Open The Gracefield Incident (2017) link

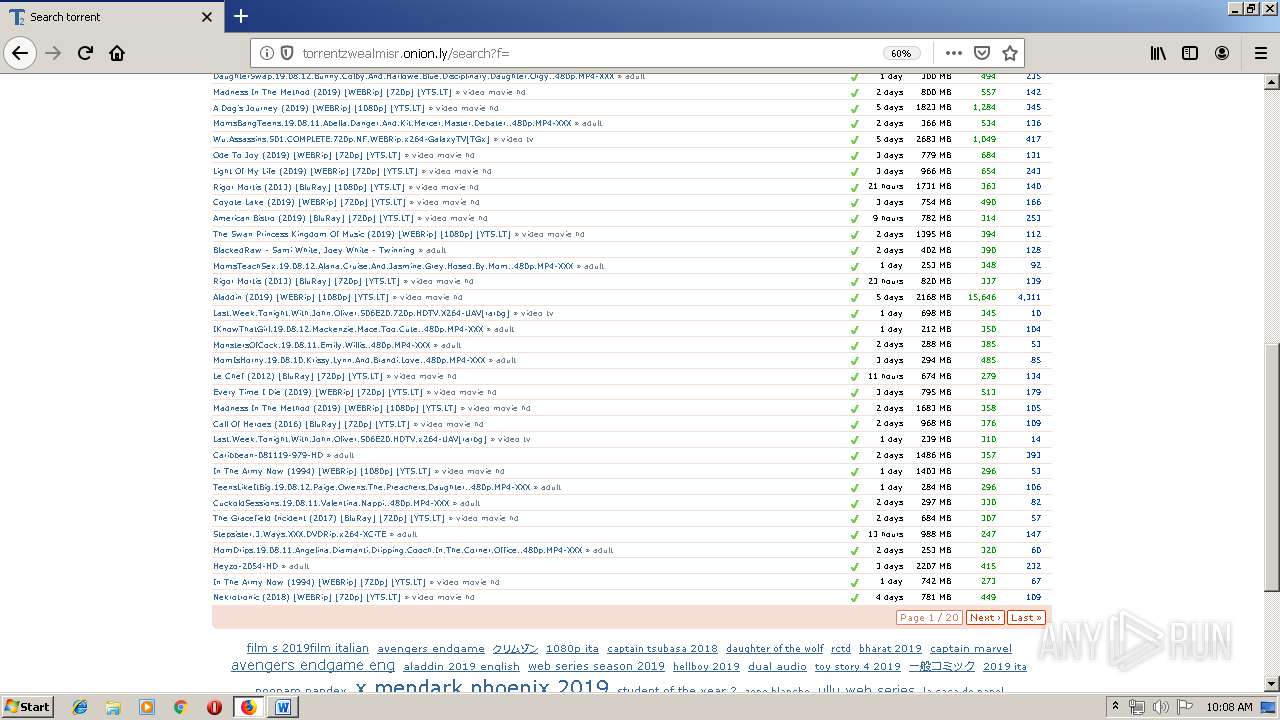pos(329,518)
